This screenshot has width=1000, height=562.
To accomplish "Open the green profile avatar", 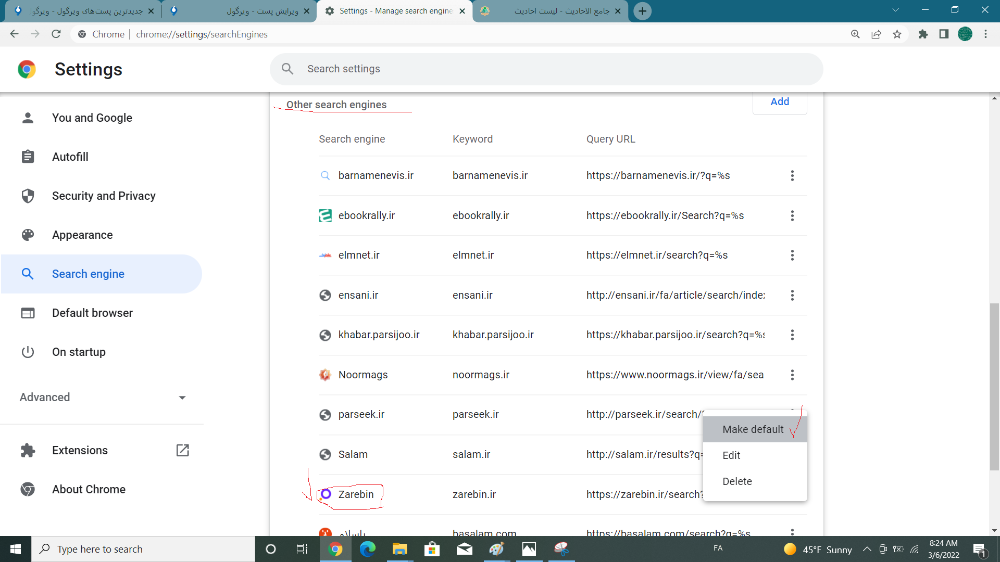I will click(x=965, y=34).
